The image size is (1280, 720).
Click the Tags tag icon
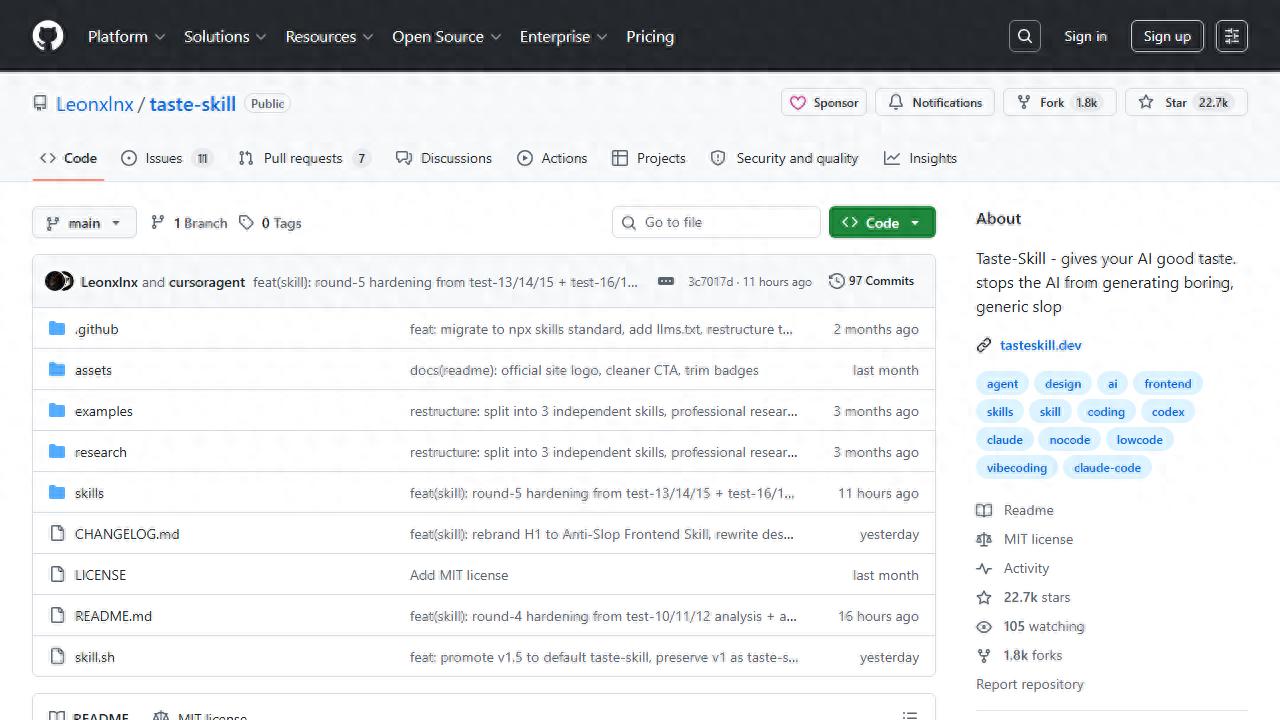click(x=246, y=223)
